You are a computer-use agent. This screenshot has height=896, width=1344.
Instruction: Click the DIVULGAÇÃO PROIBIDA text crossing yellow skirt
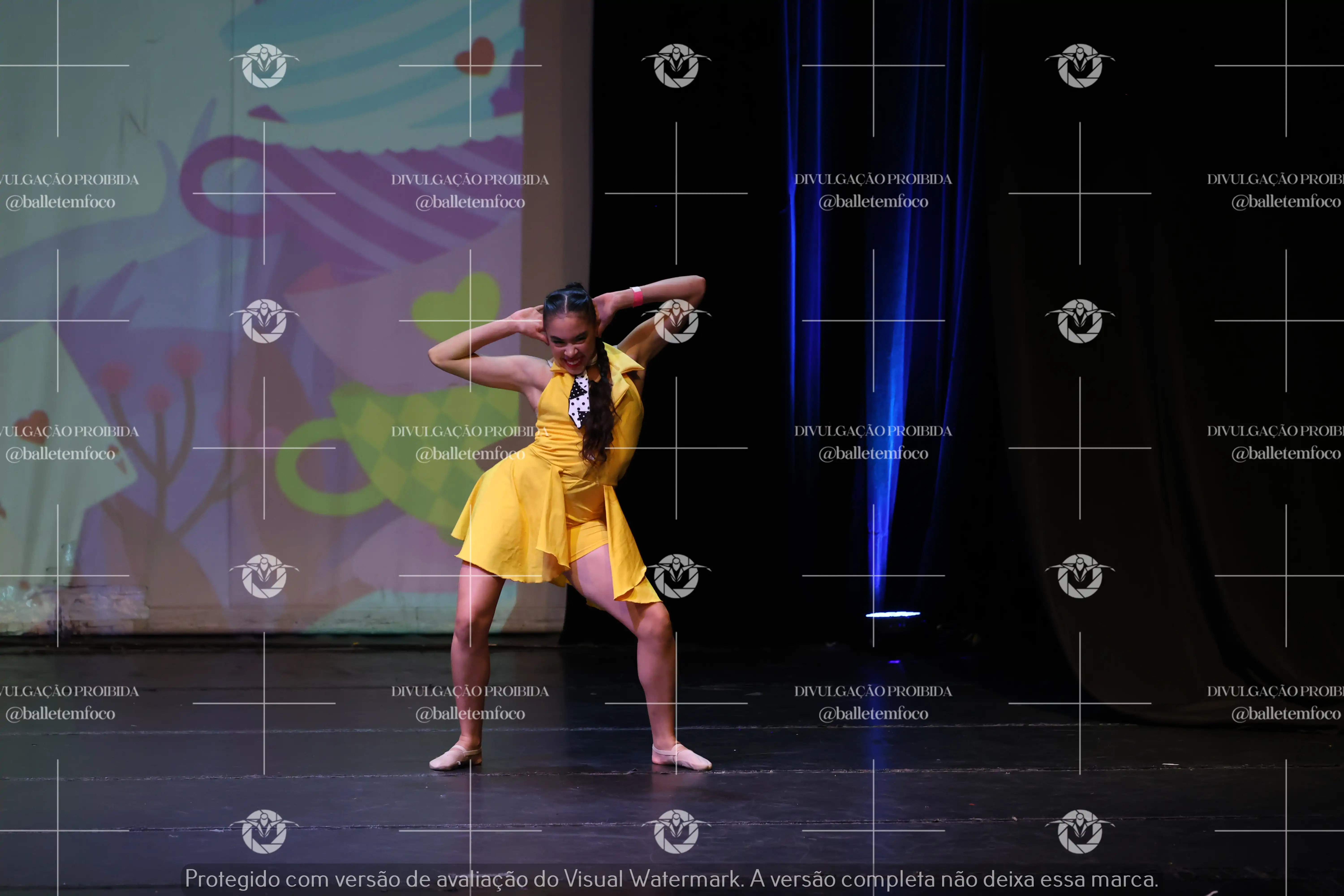pos(470,431)
